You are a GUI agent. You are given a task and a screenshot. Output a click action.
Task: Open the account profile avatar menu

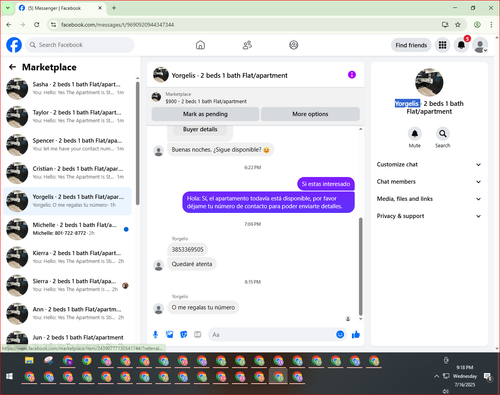click(480, 45)
